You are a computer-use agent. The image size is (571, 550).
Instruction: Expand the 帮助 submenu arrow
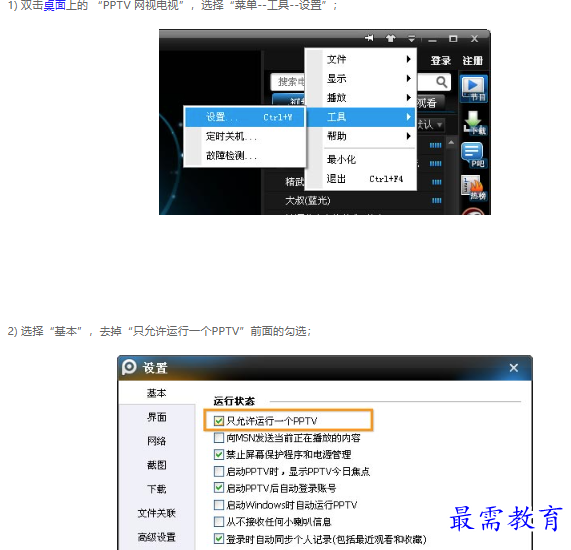(409, 136)
